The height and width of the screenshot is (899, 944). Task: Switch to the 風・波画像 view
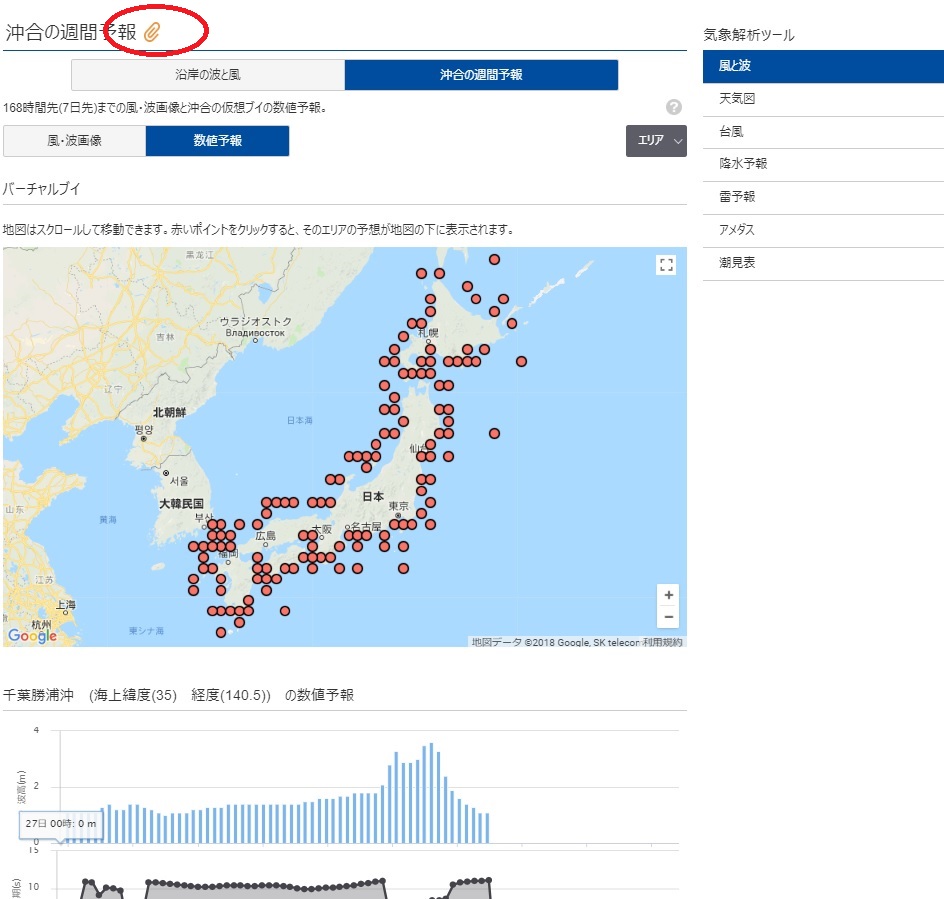click(75, 141)
